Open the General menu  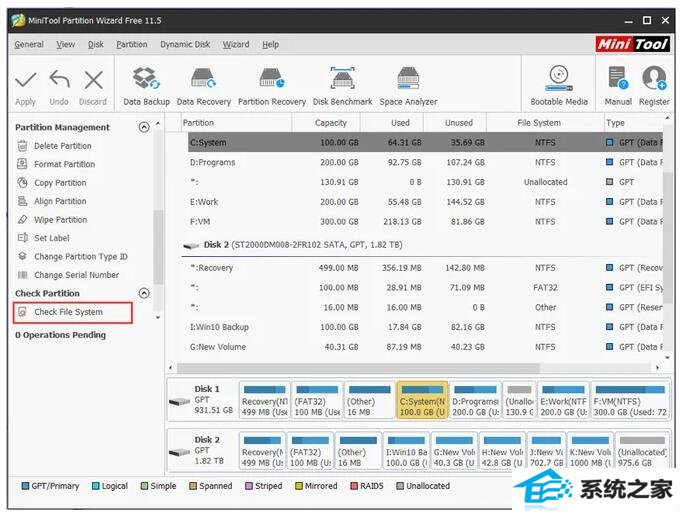(29, 44)
